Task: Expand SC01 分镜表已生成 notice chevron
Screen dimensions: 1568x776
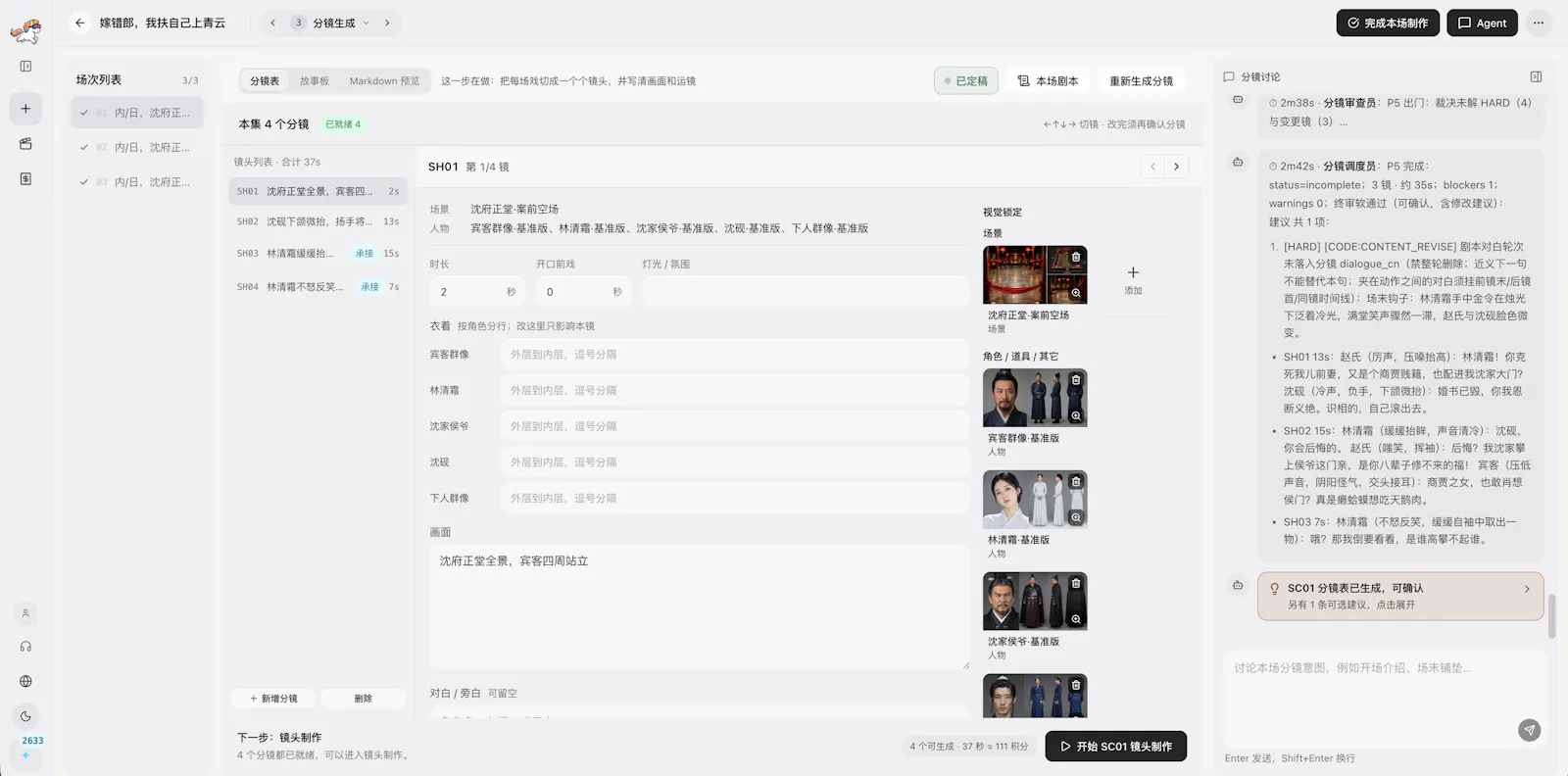Action: pos(1527,589)
